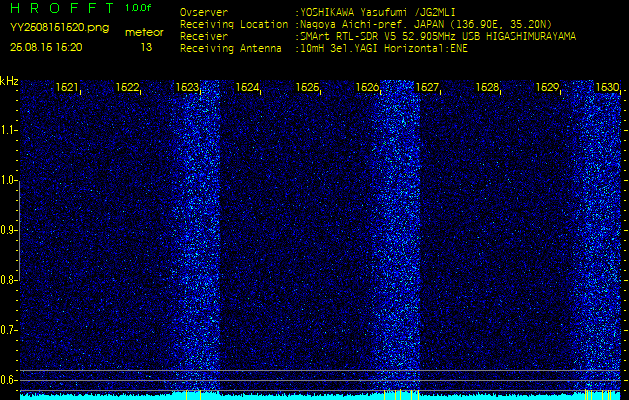Viewport: 629px width, 400px height.
Task: Click the 1528 time marker
Action: pyautogui.click(x=487, y=87)
